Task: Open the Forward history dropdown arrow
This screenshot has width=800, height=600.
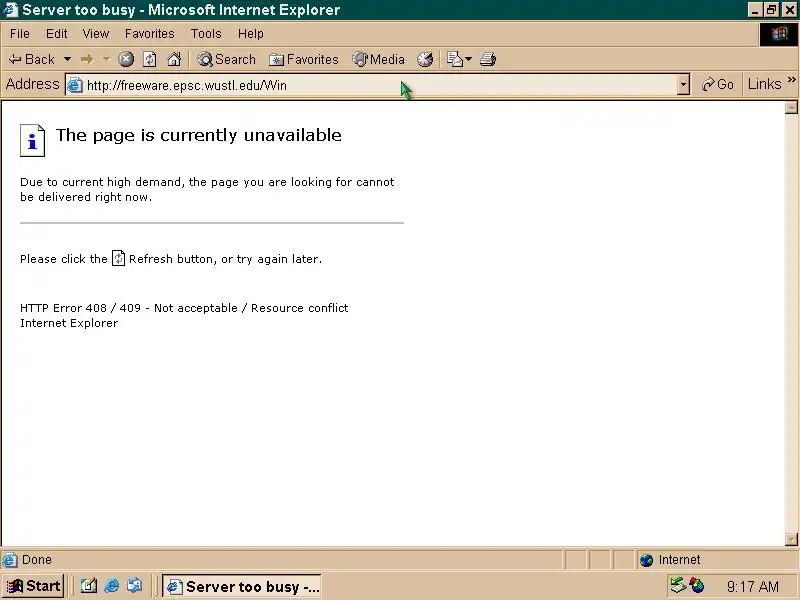Action: 106,59
